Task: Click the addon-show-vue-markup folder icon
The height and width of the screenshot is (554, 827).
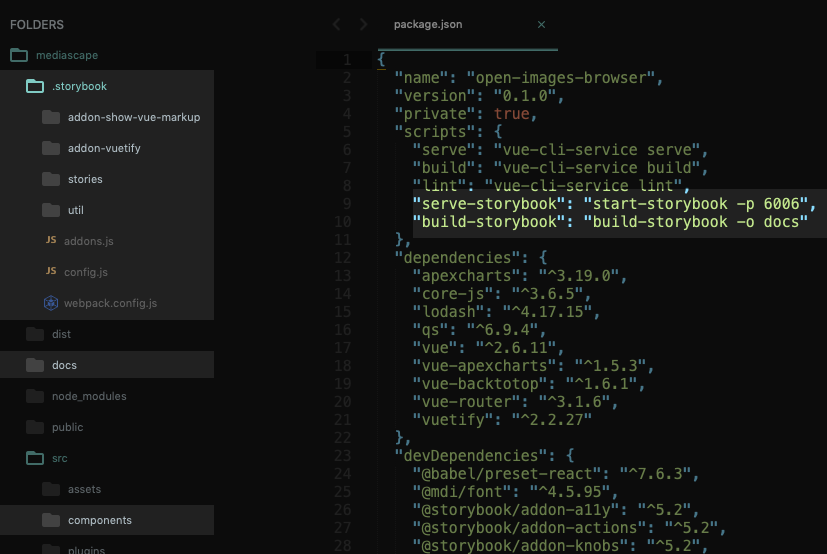Action: coord(51,117)
